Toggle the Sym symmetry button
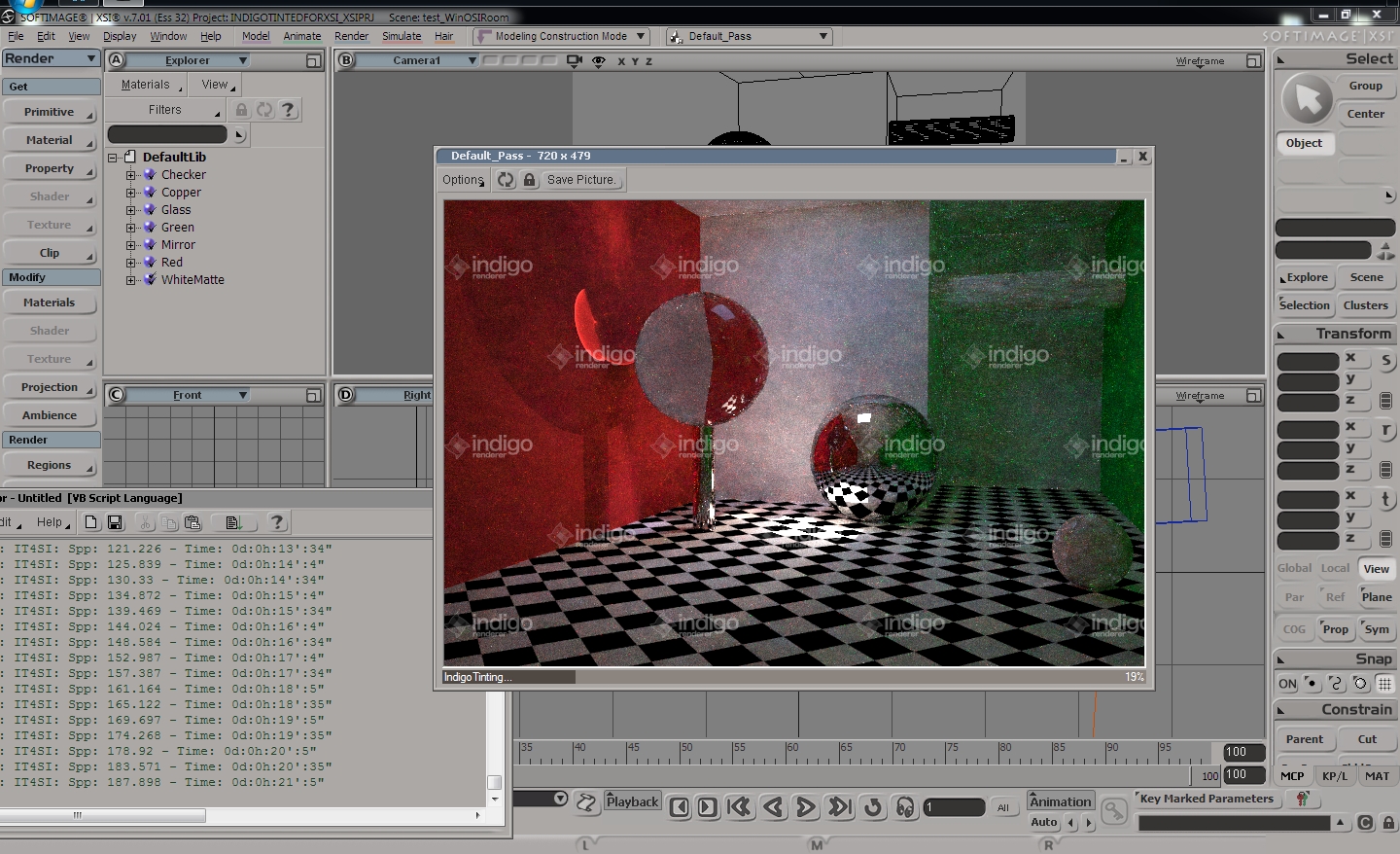Screen dimensions: 1400x854 coord(1376,629)
